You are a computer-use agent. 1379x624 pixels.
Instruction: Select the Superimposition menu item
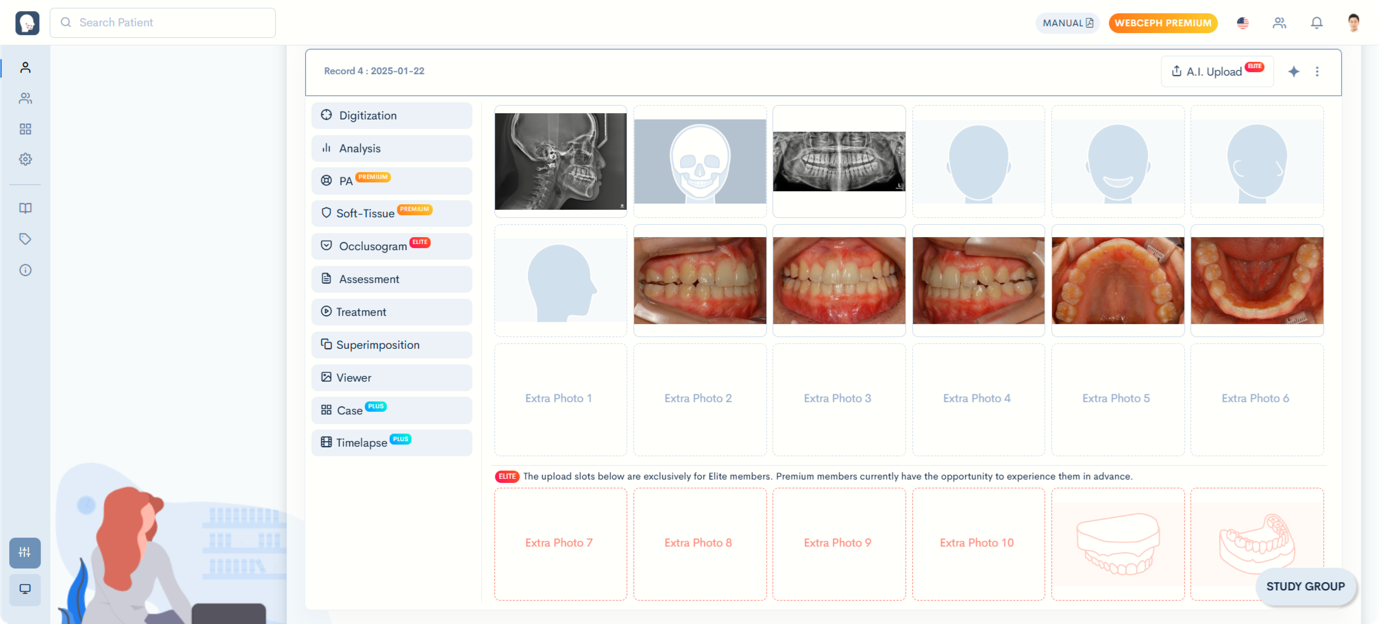[x=391, y=345]
